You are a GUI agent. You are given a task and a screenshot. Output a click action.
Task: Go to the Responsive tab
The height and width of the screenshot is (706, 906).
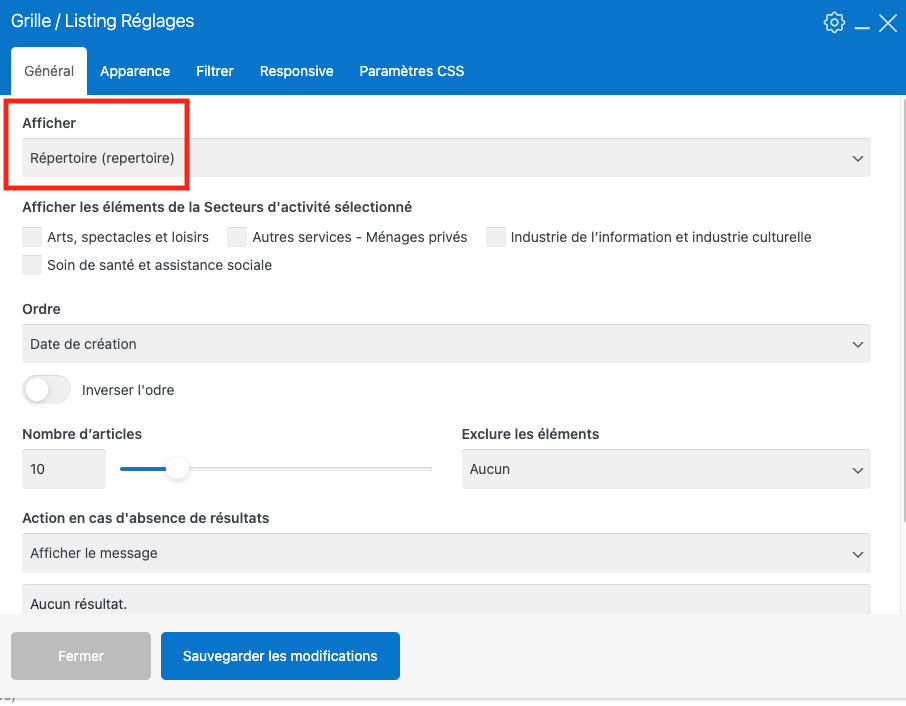coord(296,71)
